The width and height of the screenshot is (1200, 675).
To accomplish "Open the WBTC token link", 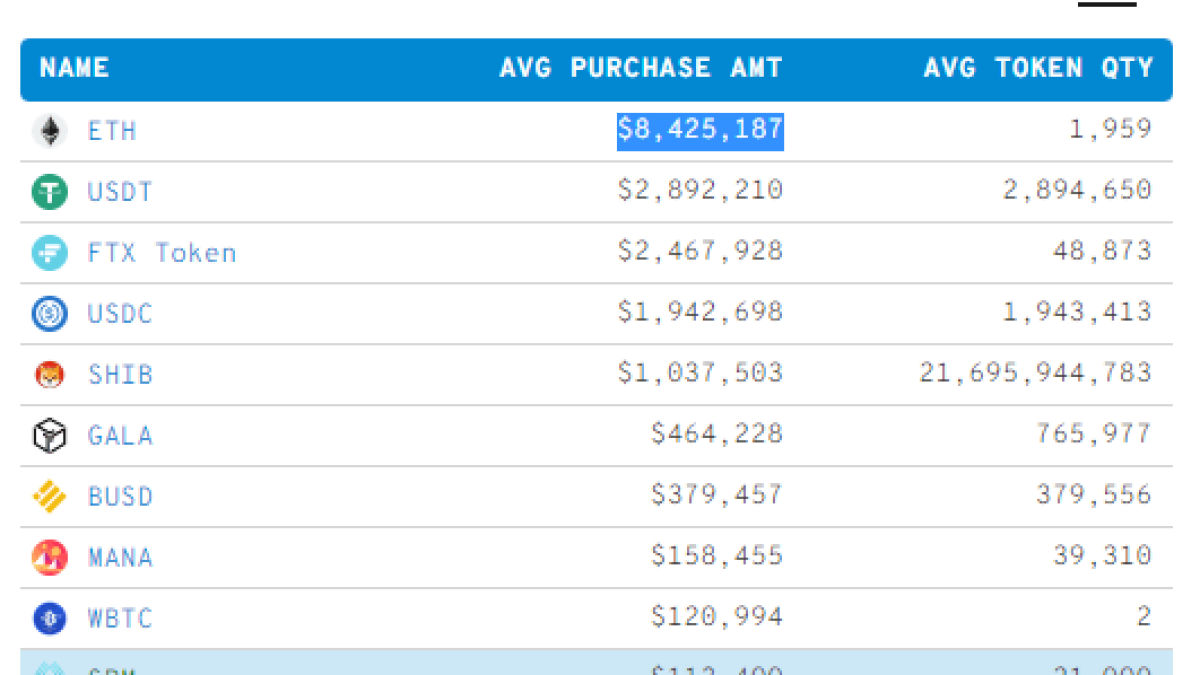I will [x=120, y=619].
